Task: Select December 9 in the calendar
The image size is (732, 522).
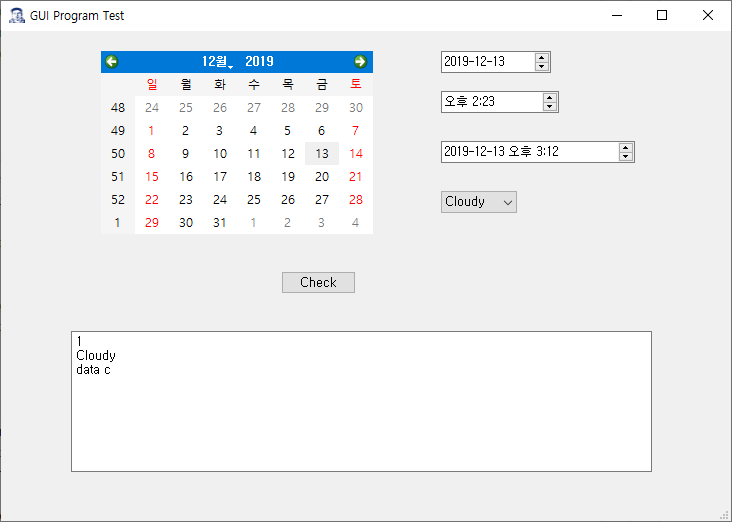Action: [185, 154]
